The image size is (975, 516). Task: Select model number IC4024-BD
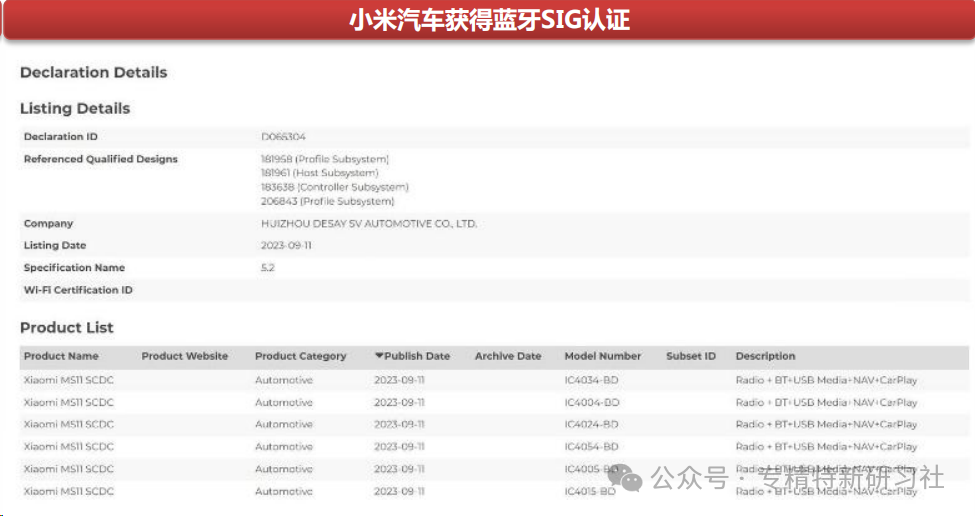[x=591, y=425]
